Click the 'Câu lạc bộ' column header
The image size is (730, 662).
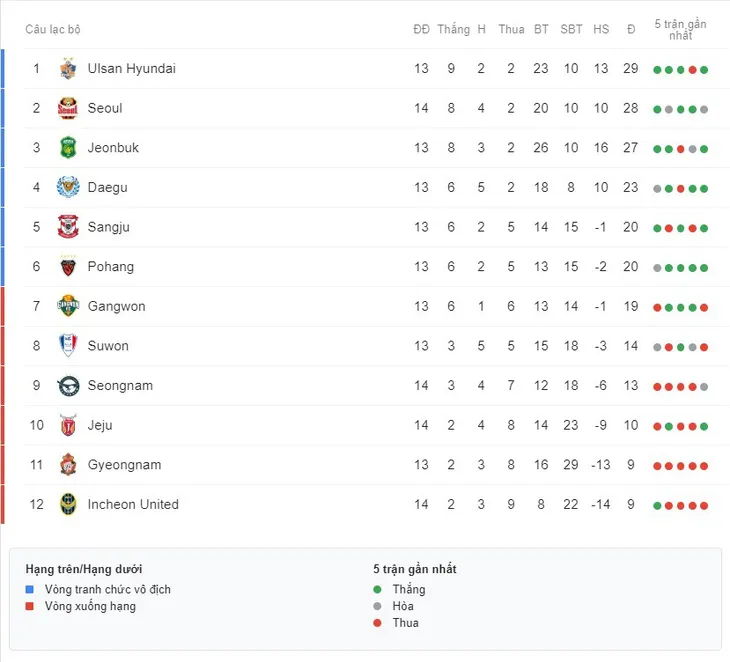(53, 29)
